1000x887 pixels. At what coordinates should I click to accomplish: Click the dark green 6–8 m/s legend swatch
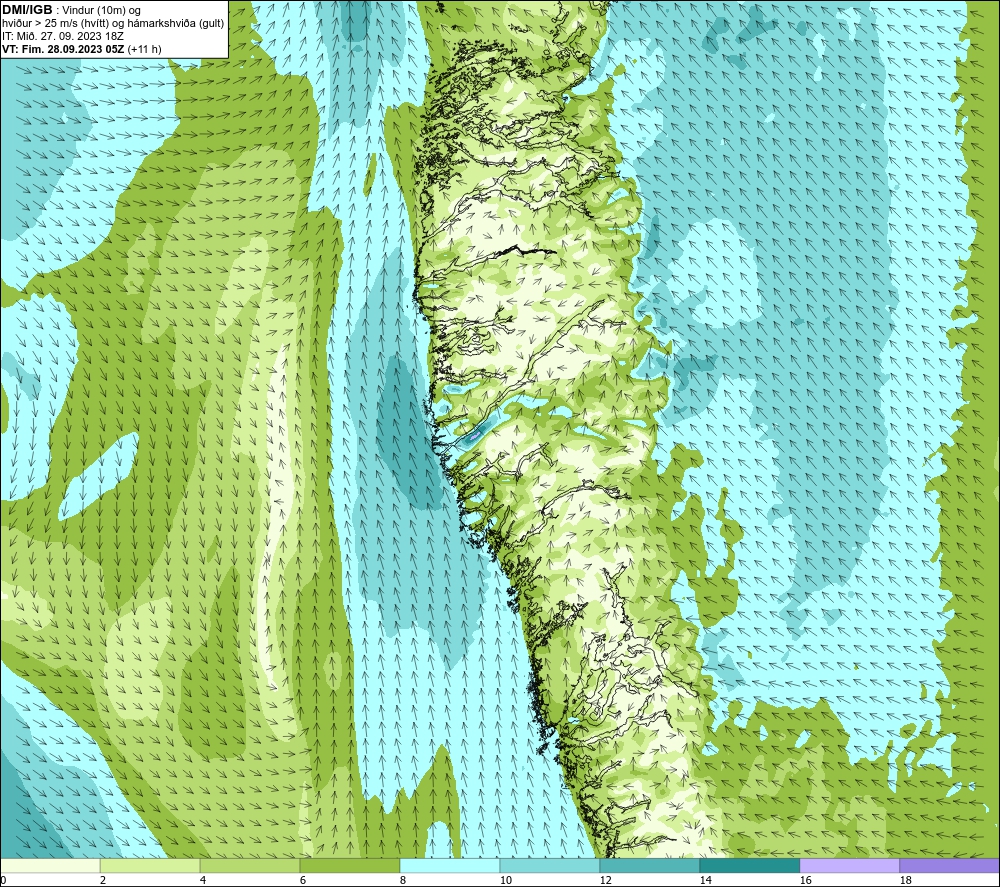pyautogui.click(x=350, y=866)
